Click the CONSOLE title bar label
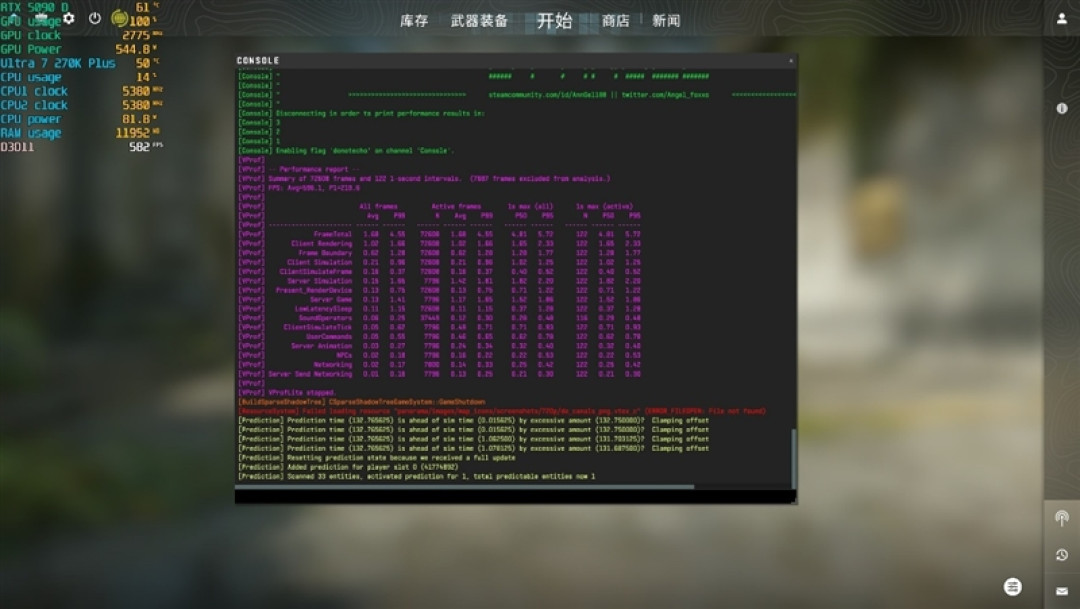 [258, 61]
